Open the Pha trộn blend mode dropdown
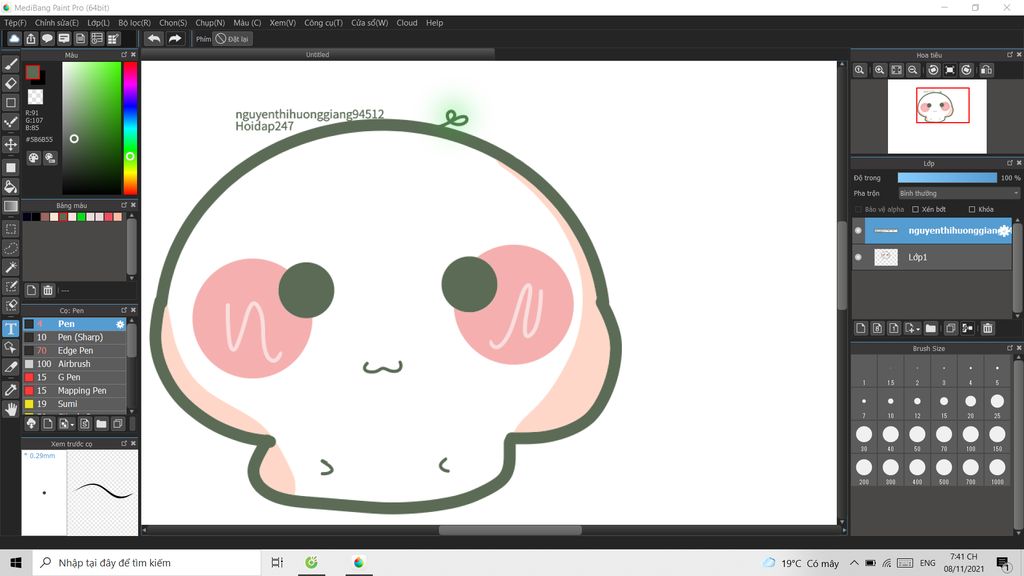 pos(958,193)
